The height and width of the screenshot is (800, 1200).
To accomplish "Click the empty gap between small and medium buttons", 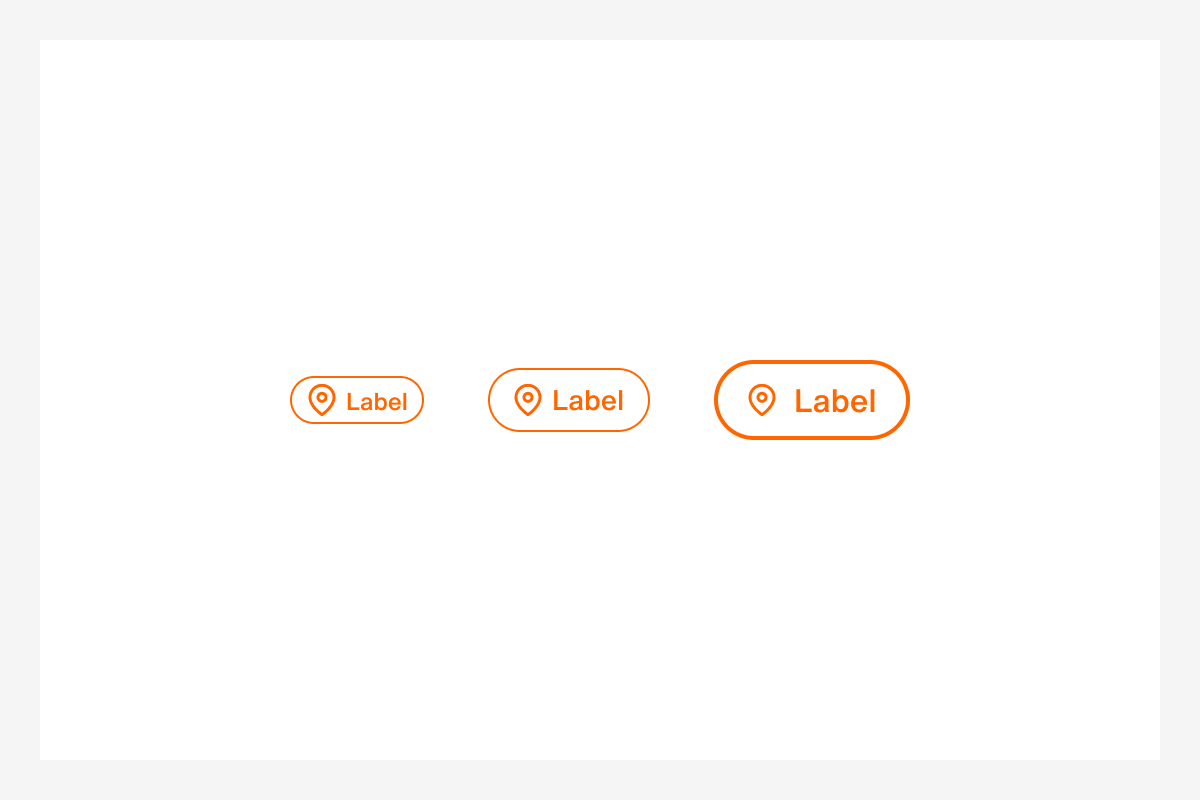I will (x=456, y=400).
